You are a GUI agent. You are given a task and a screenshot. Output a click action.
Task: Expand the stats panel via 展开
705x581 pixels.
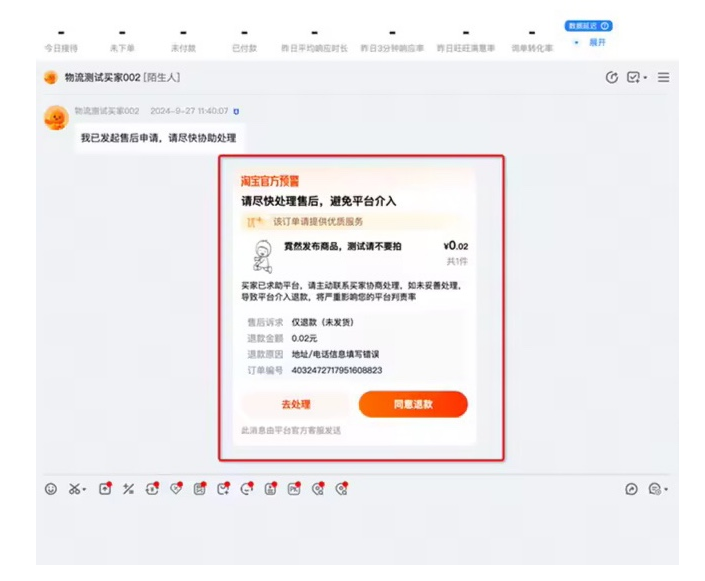597,43
